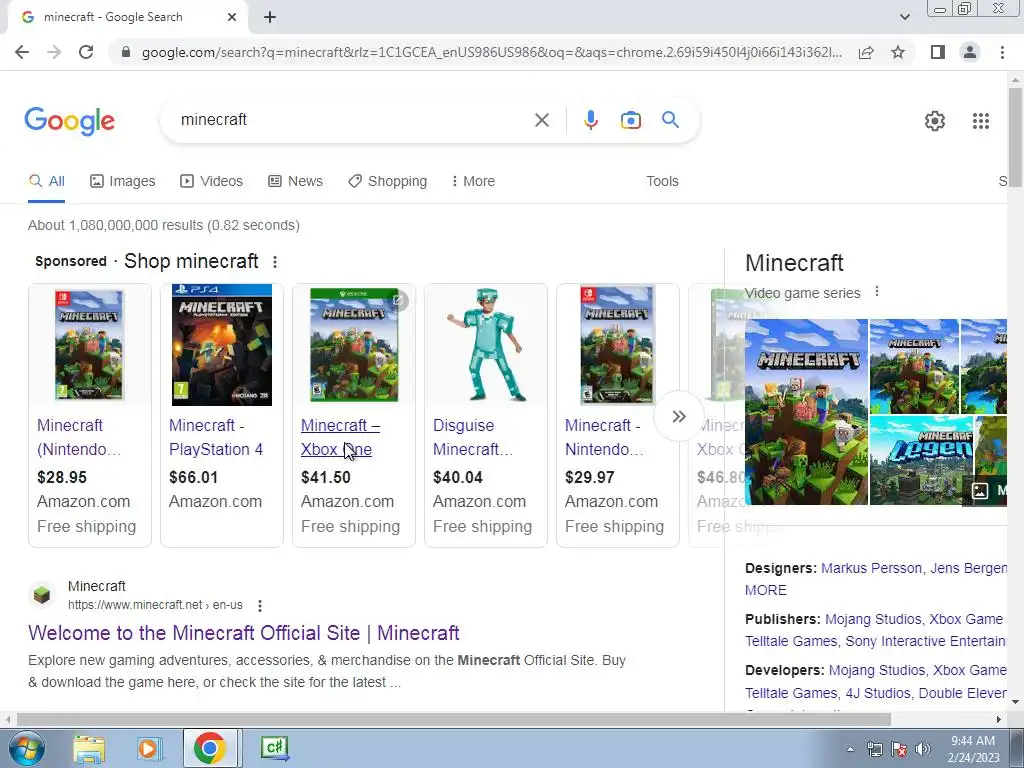Image resolution: width=1024 pixels, height=768 pixels.
Task: Open Minecraft (Nintendo... $28.95 listing
Action: click(x=79, y=437)
